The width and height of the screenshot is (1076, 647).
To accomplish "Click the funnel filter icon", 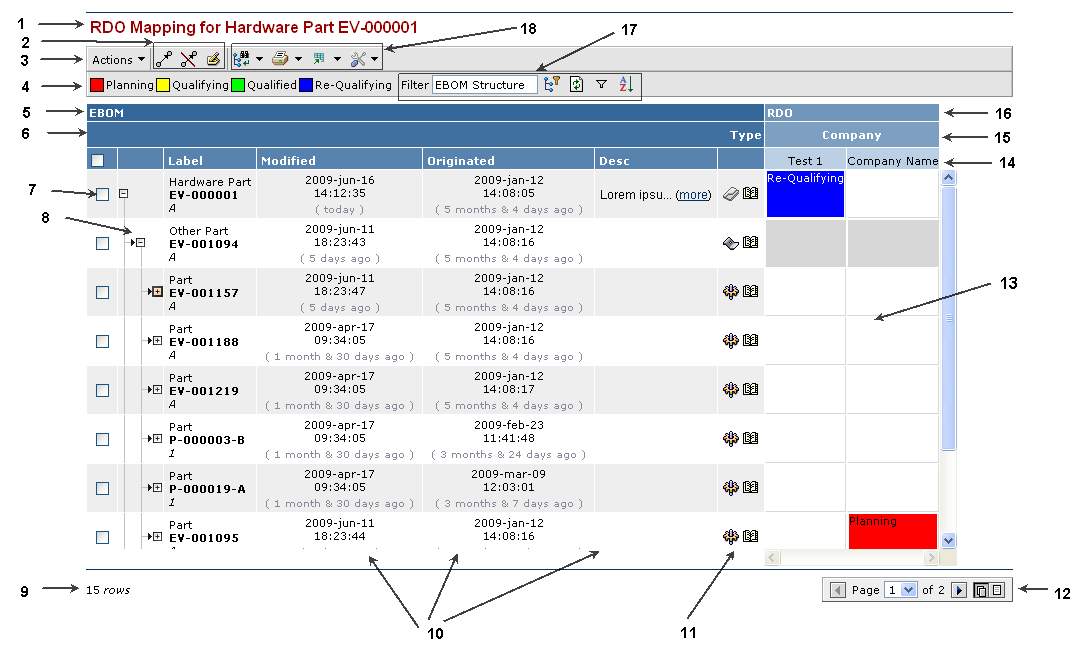I will click(601, 86).
